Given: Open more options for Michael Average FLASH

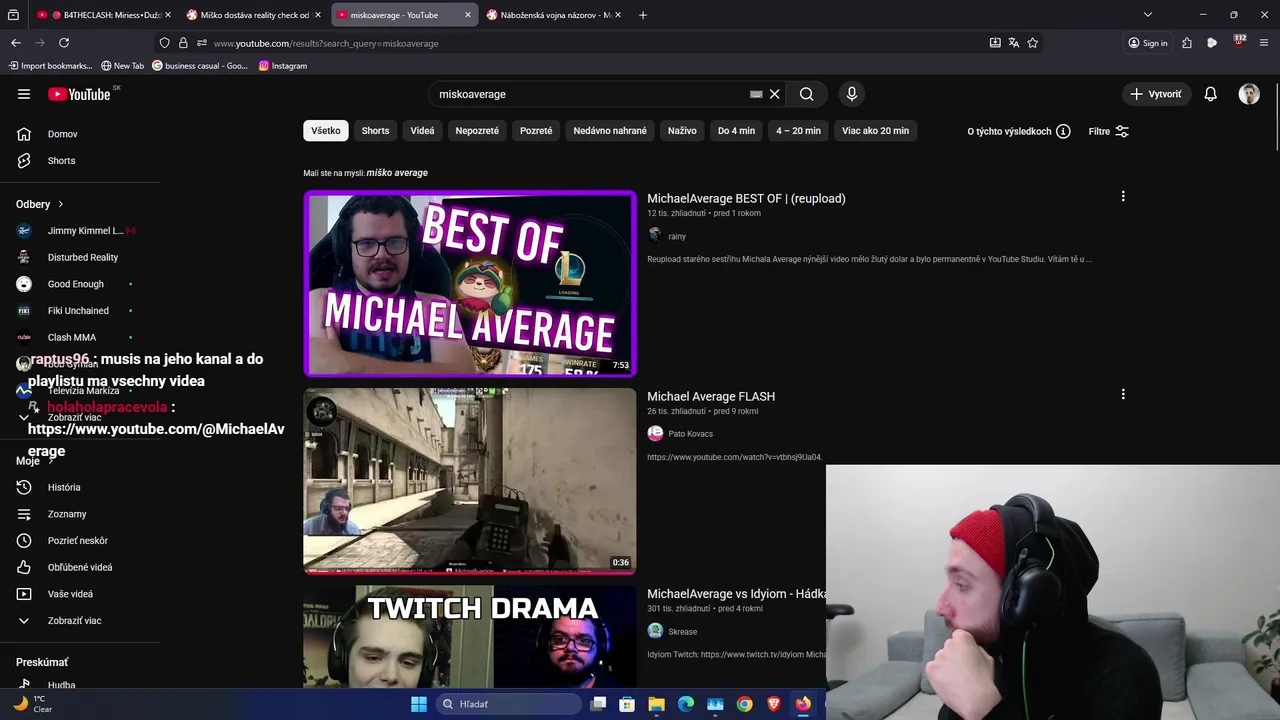Looking at the screenshot, I should [1123, 395].
